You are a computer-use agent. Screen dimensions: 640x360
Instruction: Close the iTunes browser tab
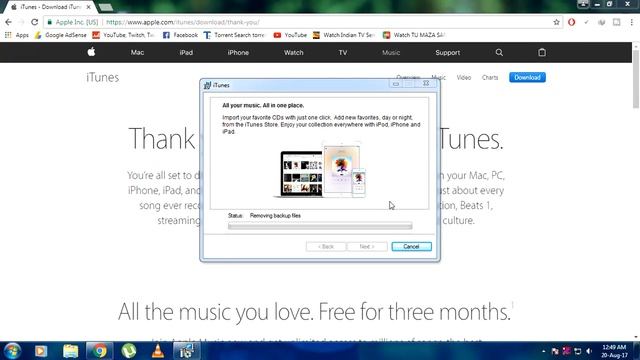click(89, 7)
